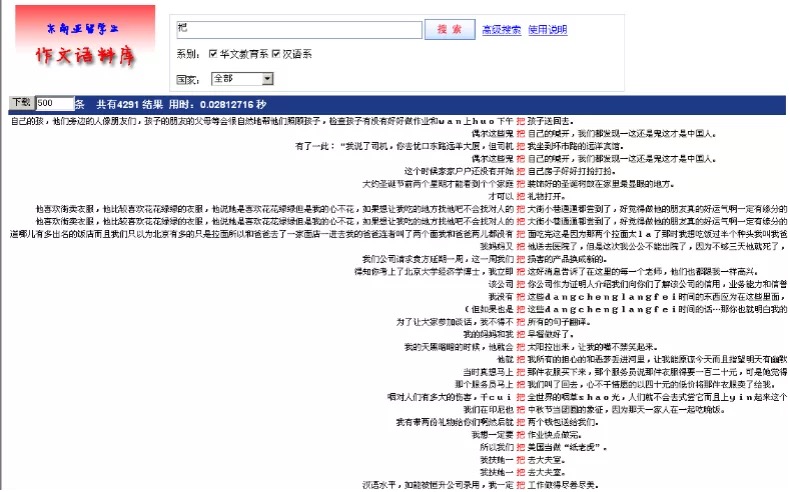Click red 把 before 工作做得尽善尽美

520,484
